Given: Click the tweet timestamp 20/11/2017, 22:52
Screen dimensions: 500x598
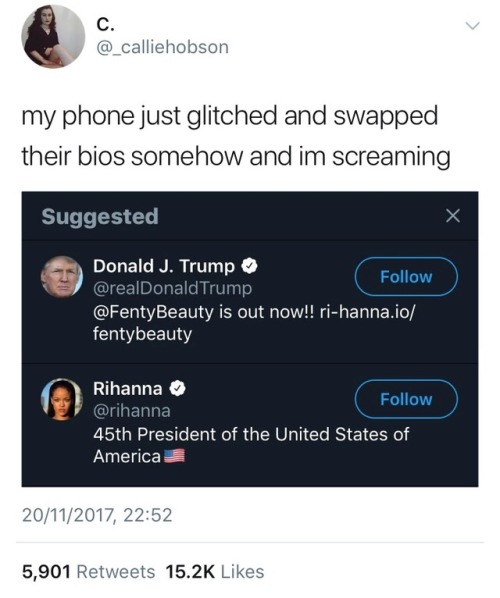Looking at the screenshot, I should [97, 515].
